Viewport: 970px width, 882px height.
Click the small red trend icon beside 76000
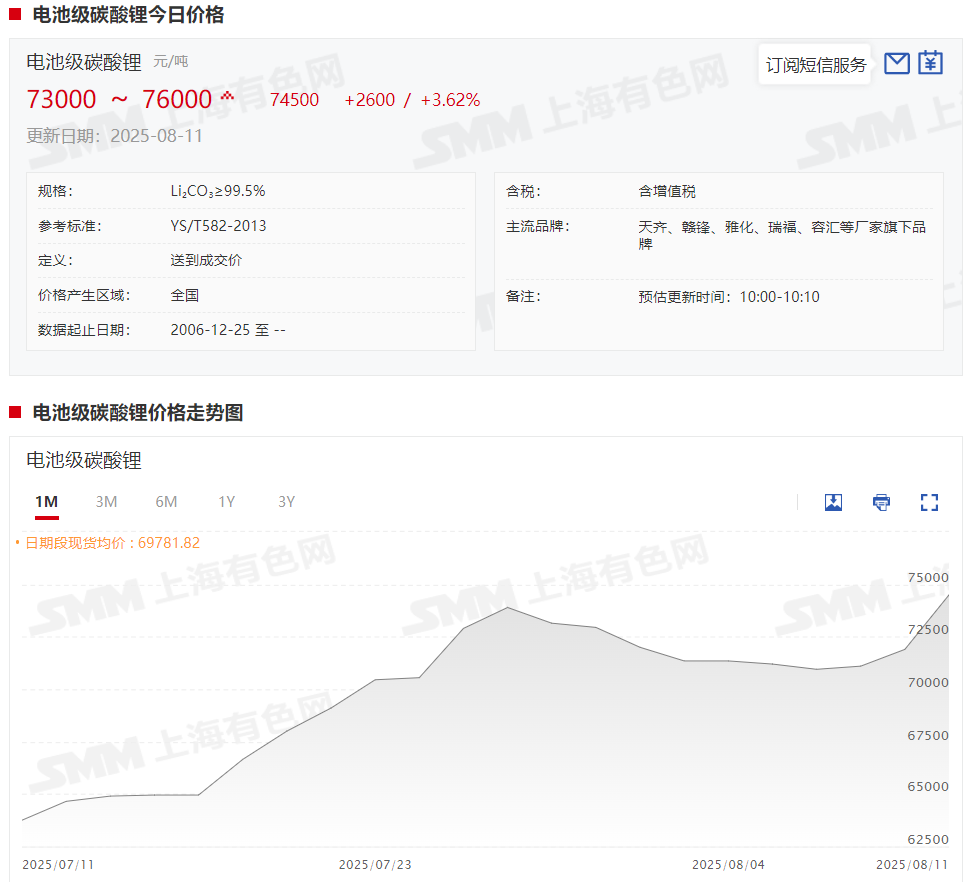[x=228, y=96]
